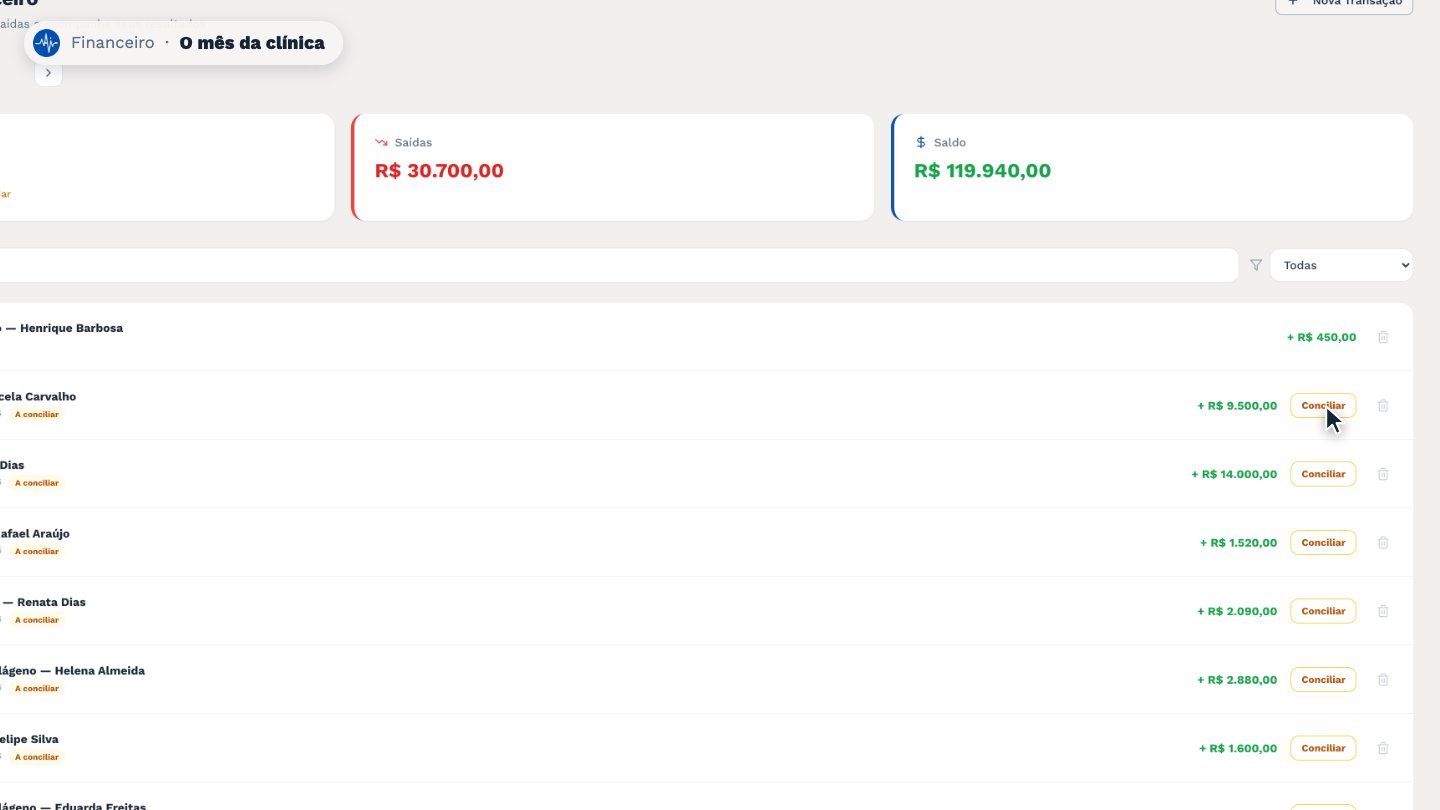
Task: Click the 'O mês da clínica' title
Action: tap(252, 43)
